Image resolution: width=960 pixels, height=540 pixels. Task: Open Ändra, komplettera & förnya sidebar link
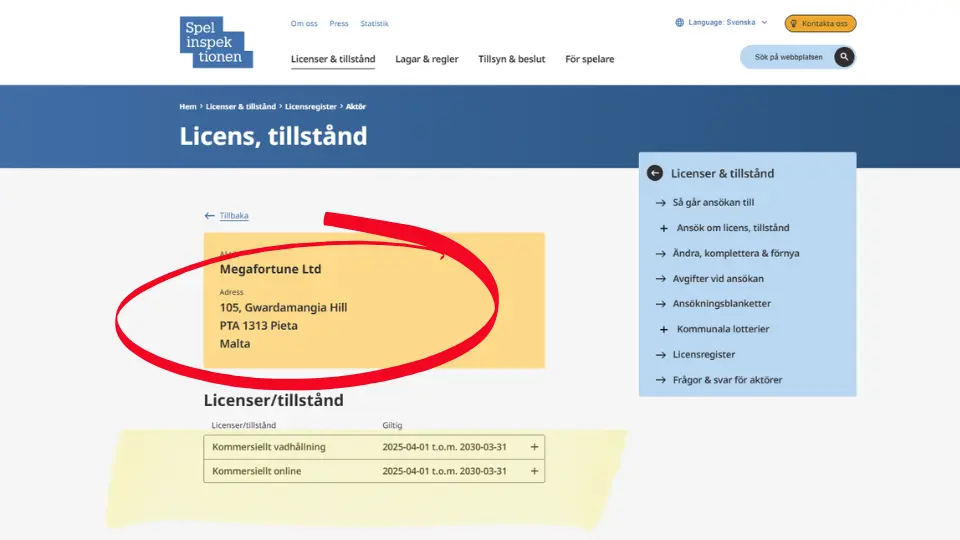point(736,253)
